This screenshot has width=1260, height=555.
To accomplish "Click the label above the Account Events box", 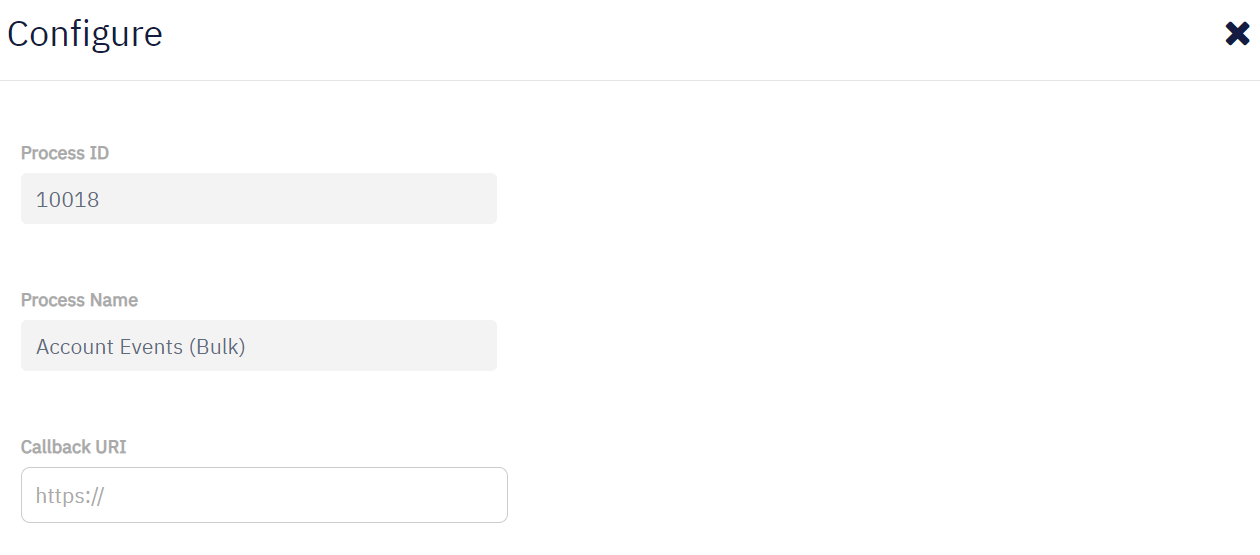I will (79, 300).
